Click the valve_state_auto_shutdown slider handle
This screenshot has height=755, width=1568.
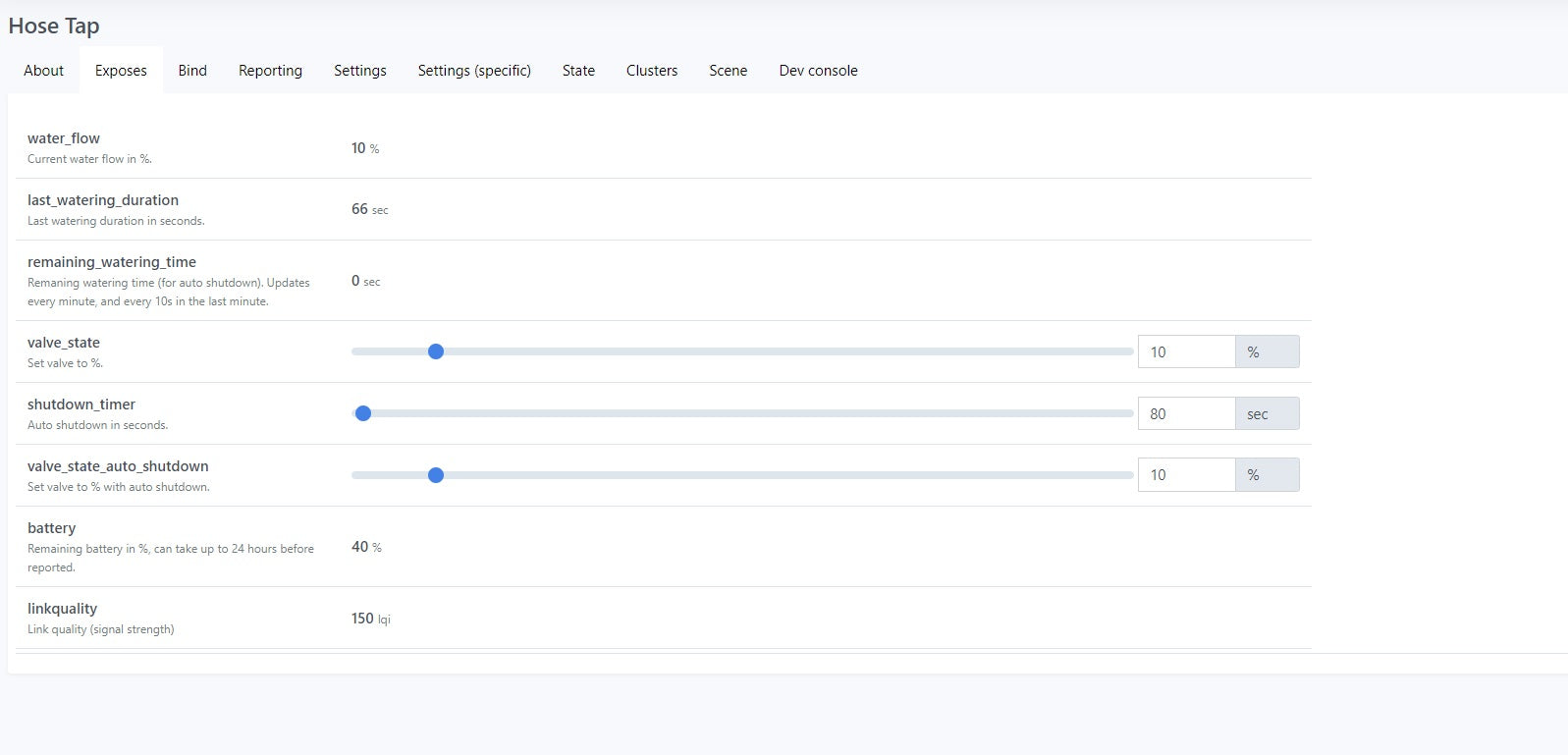[436, 475]
